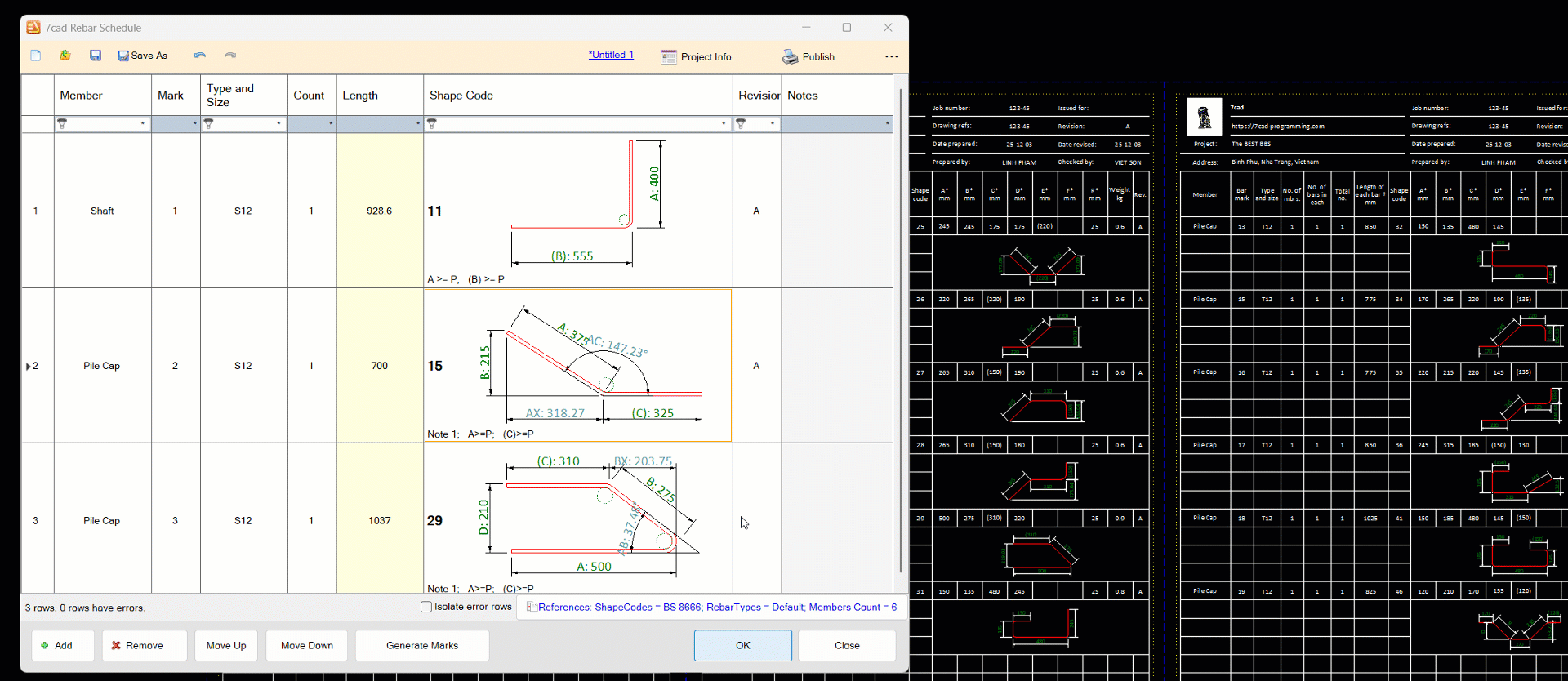Select shape code 11 diagram cell
This screenshot has height=681, width=1568.
pyautogui.click(x=577, y=210)
